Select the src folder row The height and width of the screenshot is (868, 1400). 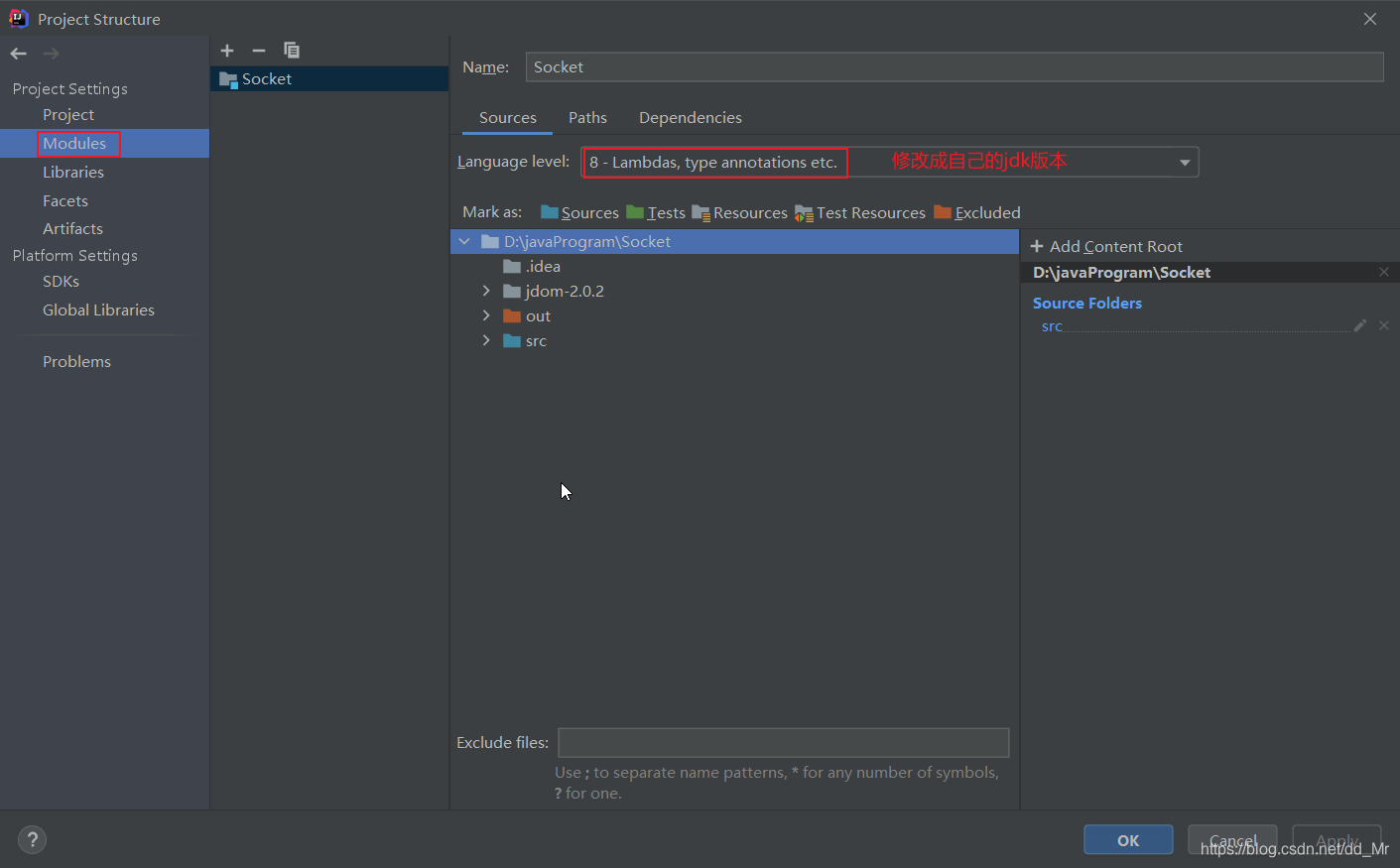coord(734,340)
